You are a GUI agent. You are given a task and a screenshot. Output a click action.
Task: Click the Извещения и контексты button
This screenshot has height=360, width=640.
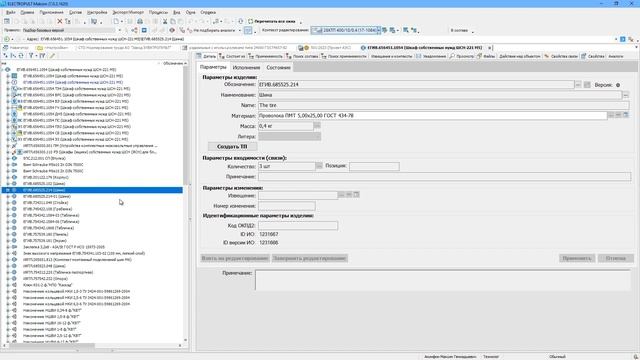391,56
